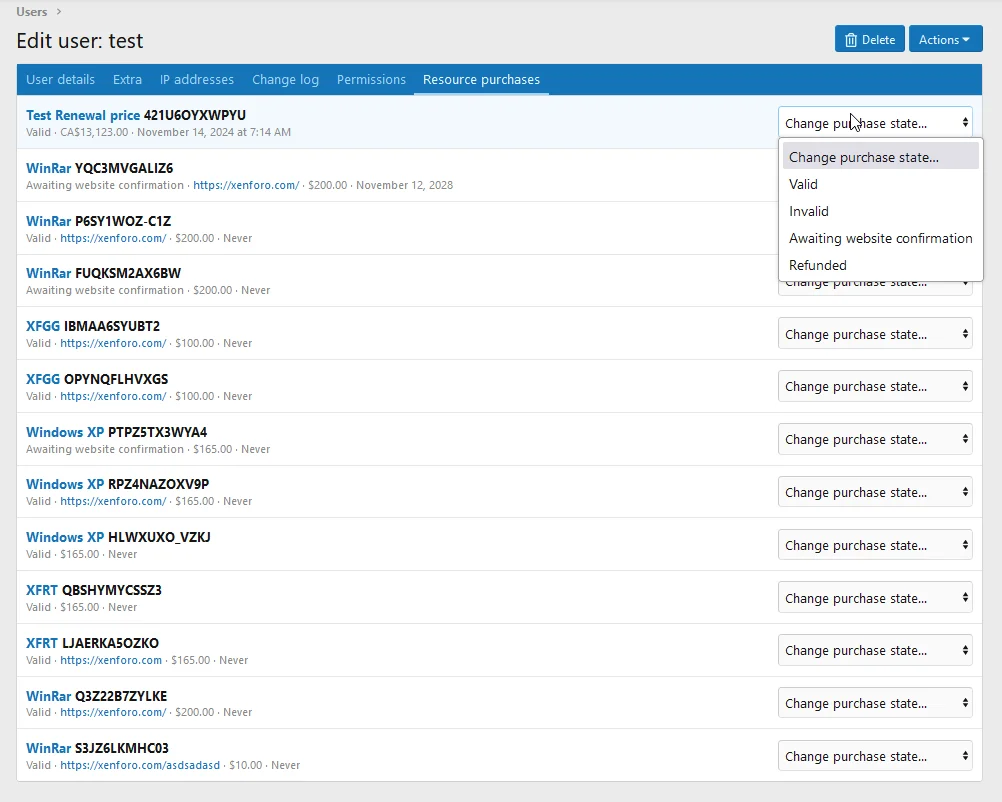Pick Awaiting website confirmation option

(880, 238)
